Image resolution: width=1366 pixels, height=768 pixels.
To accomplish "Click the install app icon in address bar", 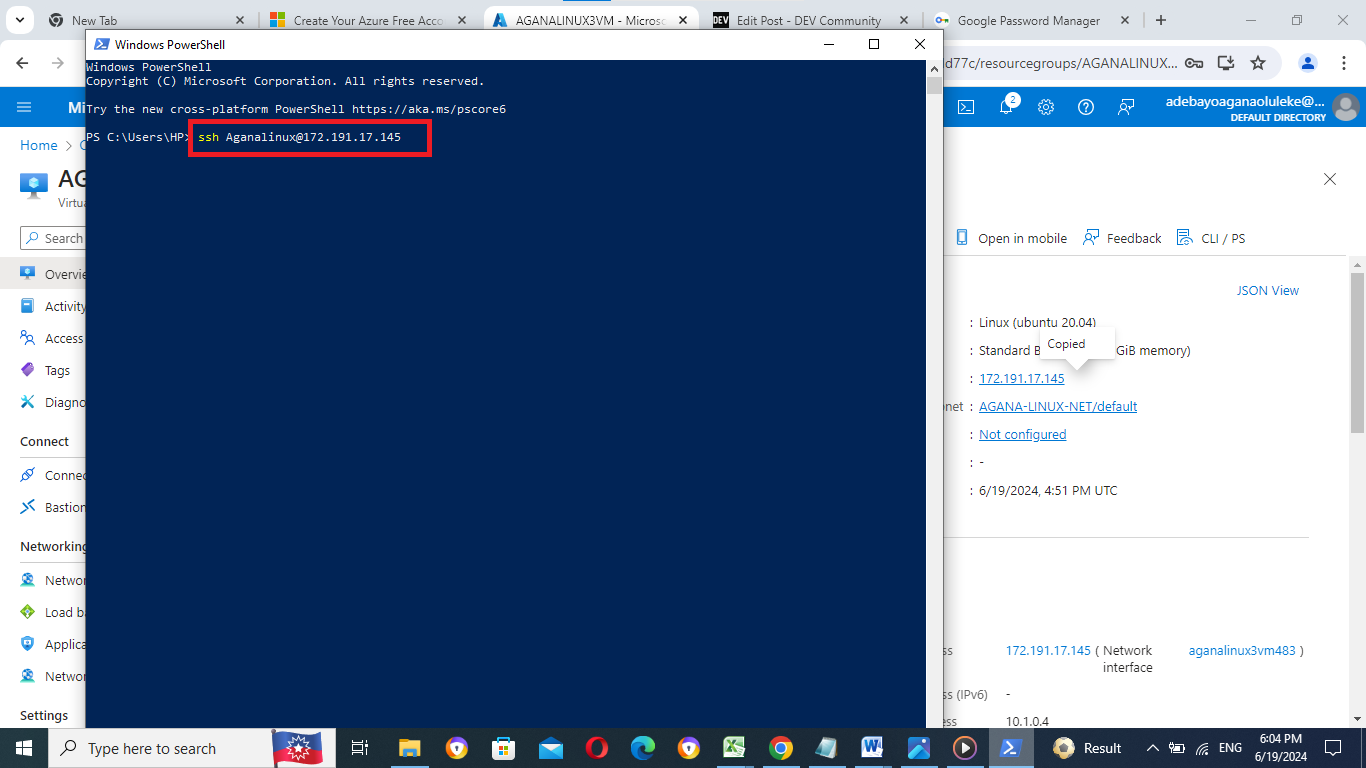I will click(x=1226, y=63).
